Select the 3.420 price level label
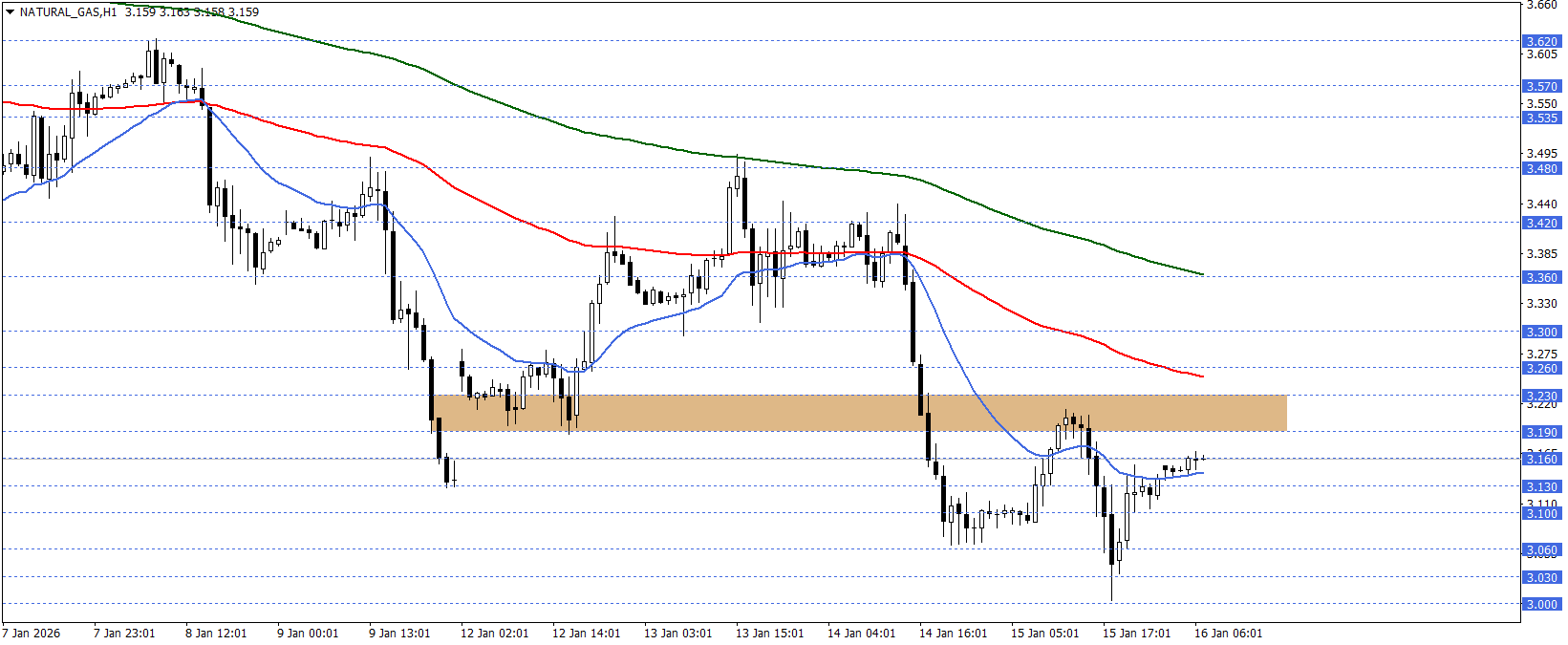The height and width of the screenshot is (645, 1568). (1540, 223)
